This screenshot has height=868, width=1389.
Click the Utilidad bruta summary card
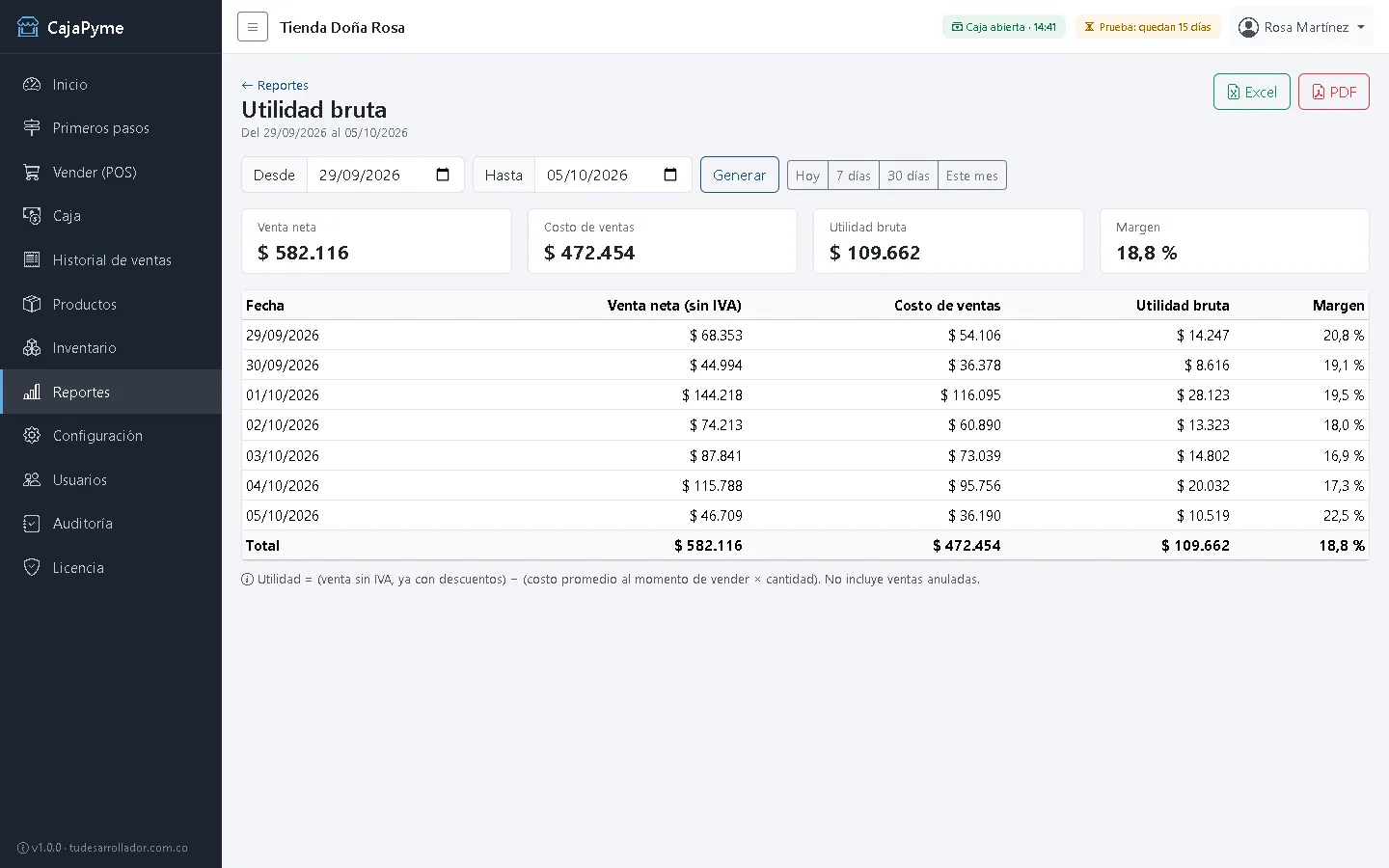948,241
